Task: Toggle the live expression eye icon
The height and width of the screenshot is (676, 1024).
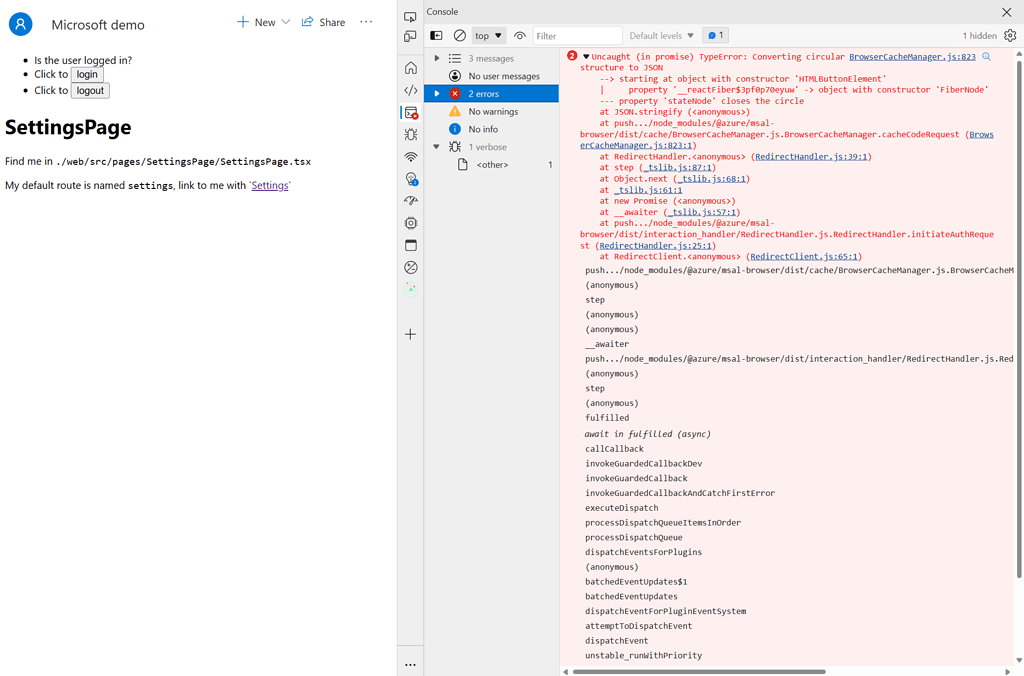Action: (520, 35)
